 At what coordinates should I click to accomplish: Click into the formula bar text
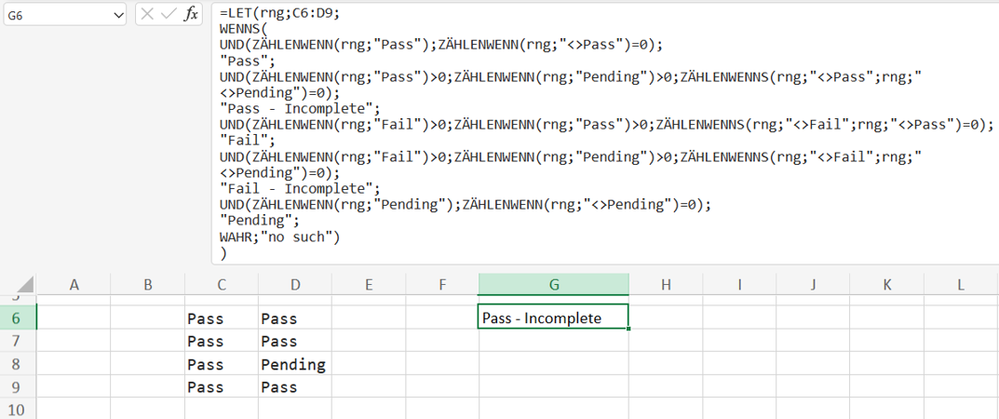point(605,132)
